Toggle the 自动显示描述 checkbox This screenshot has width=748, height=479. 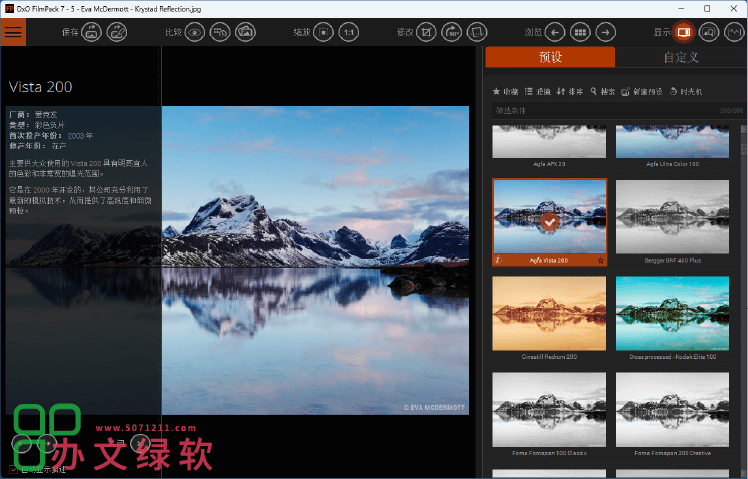click(13, 469)
